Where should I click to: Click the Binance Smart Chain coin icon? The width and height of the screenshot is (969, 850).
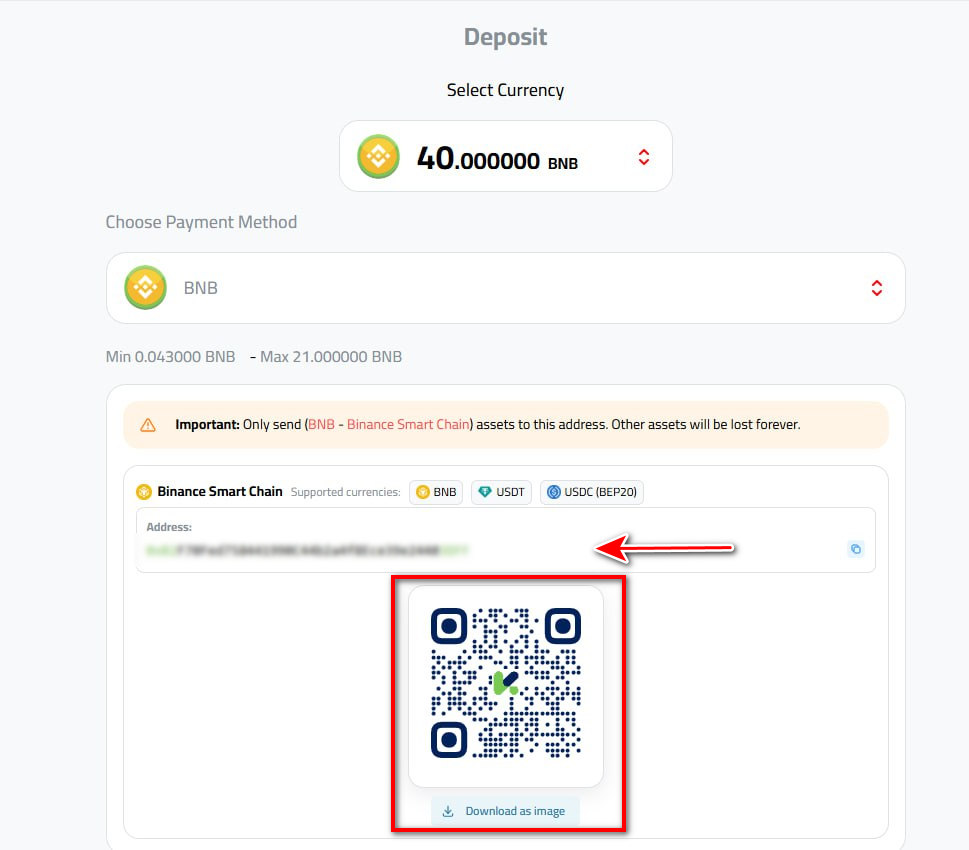click(x=143, y=491)
